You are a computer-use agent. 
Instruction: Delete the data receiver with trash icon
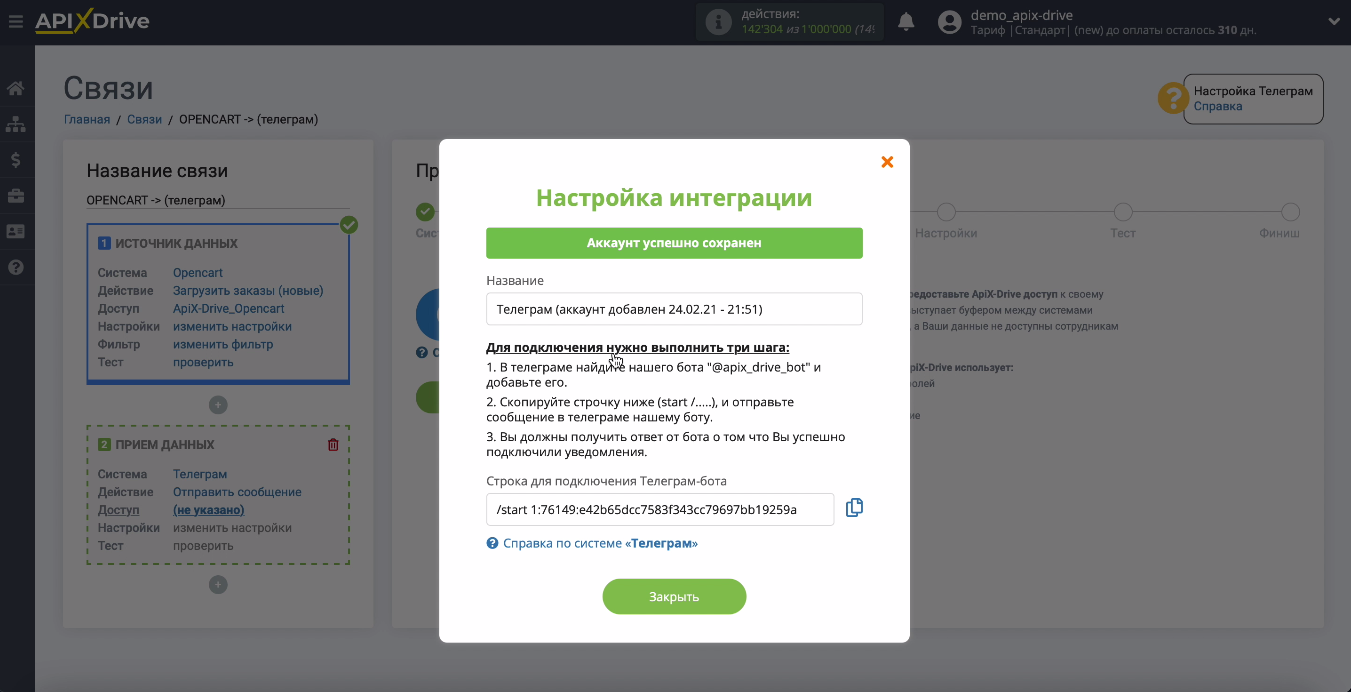[x=333, y=445]
